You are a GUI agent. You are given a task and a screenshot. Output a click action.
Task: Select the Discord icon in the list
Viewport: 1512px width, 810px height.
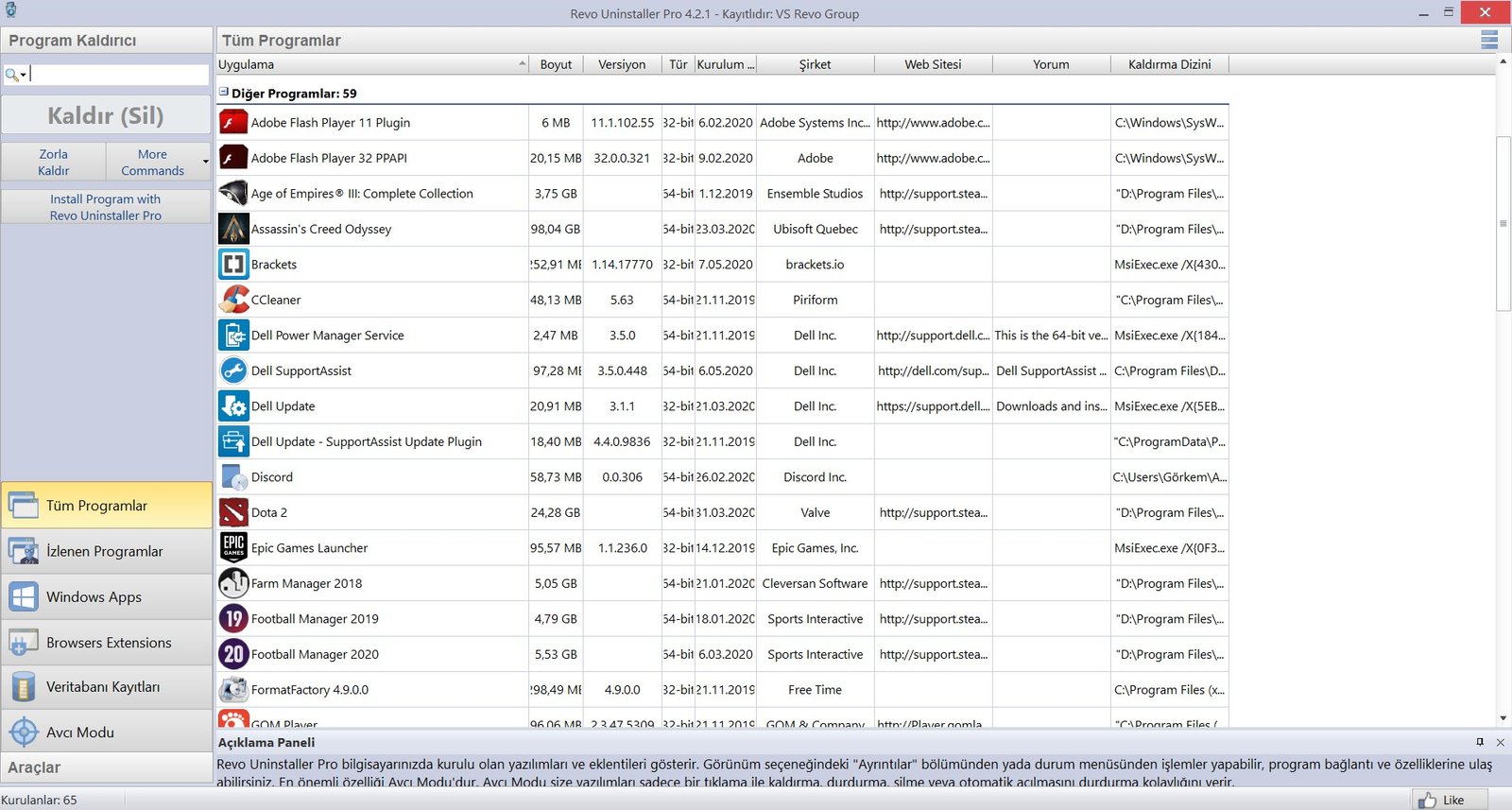(233, 477)
